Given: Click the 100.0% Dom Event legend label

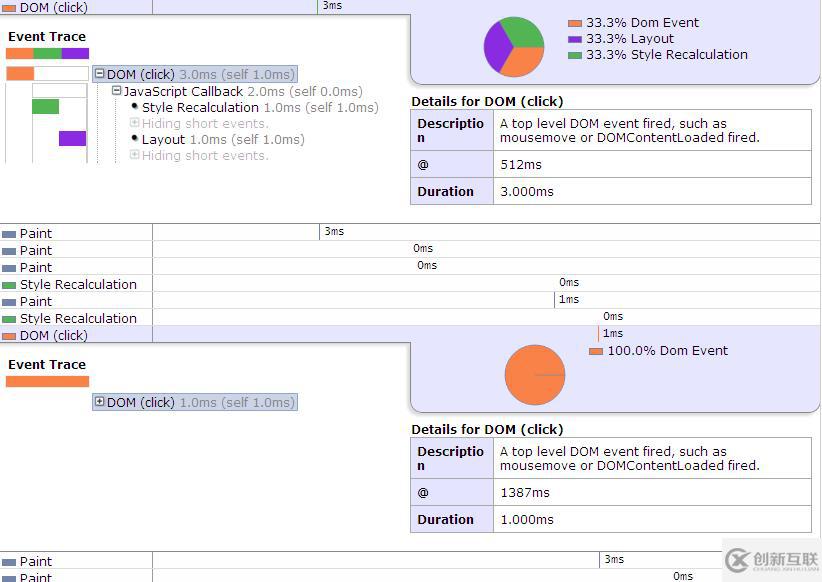Looking at the screenshot, I should (668, 351).
